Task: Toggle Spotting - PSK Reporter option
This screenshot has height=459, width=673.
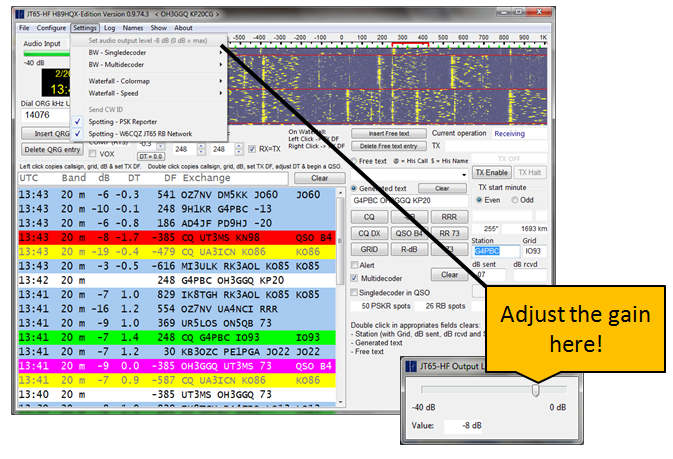Action: [149, 122]
